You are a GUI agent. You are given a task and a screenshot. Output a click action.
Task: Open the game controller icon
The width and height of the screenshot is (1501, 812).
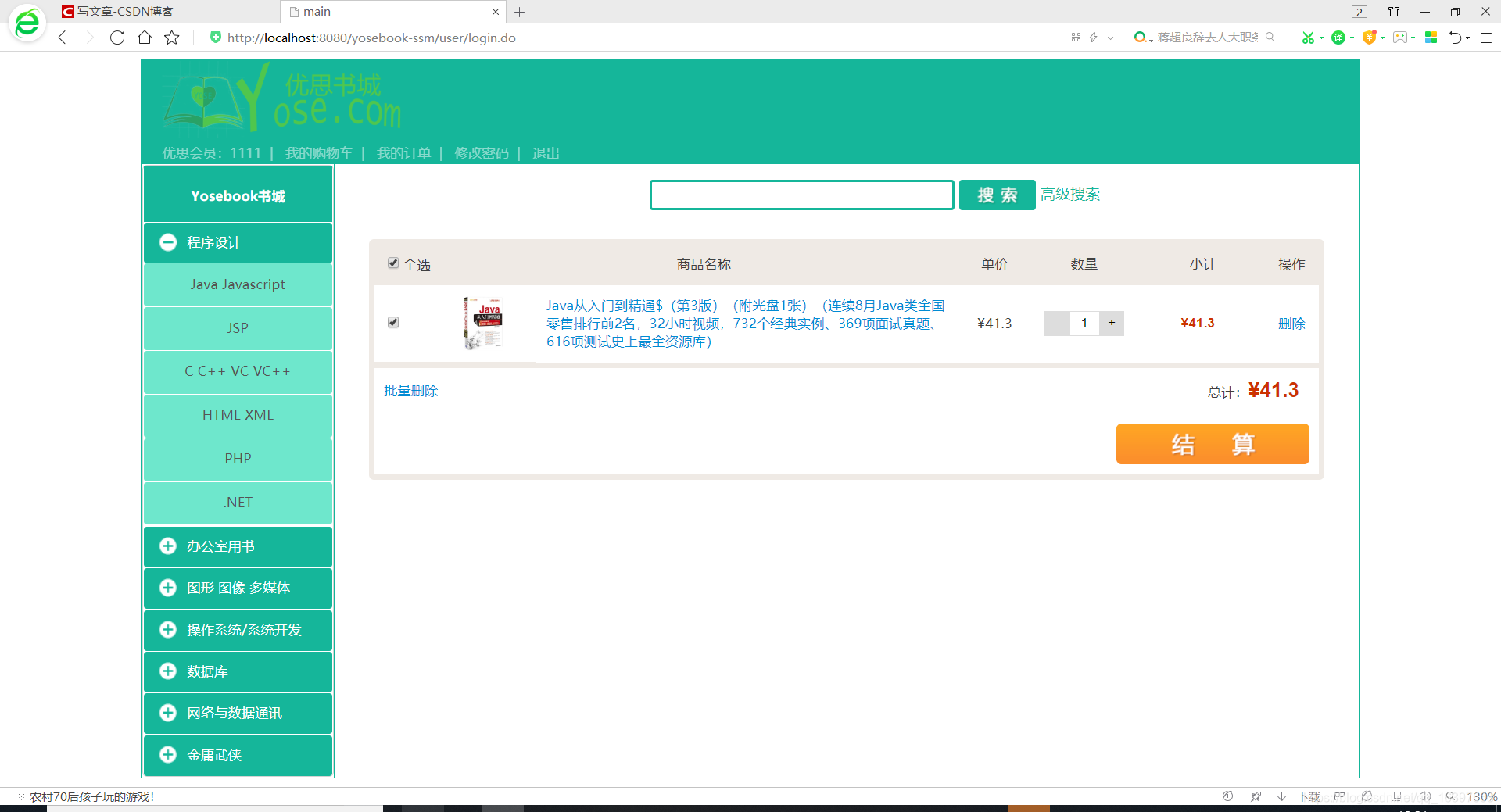click(x=1400, y=38)
